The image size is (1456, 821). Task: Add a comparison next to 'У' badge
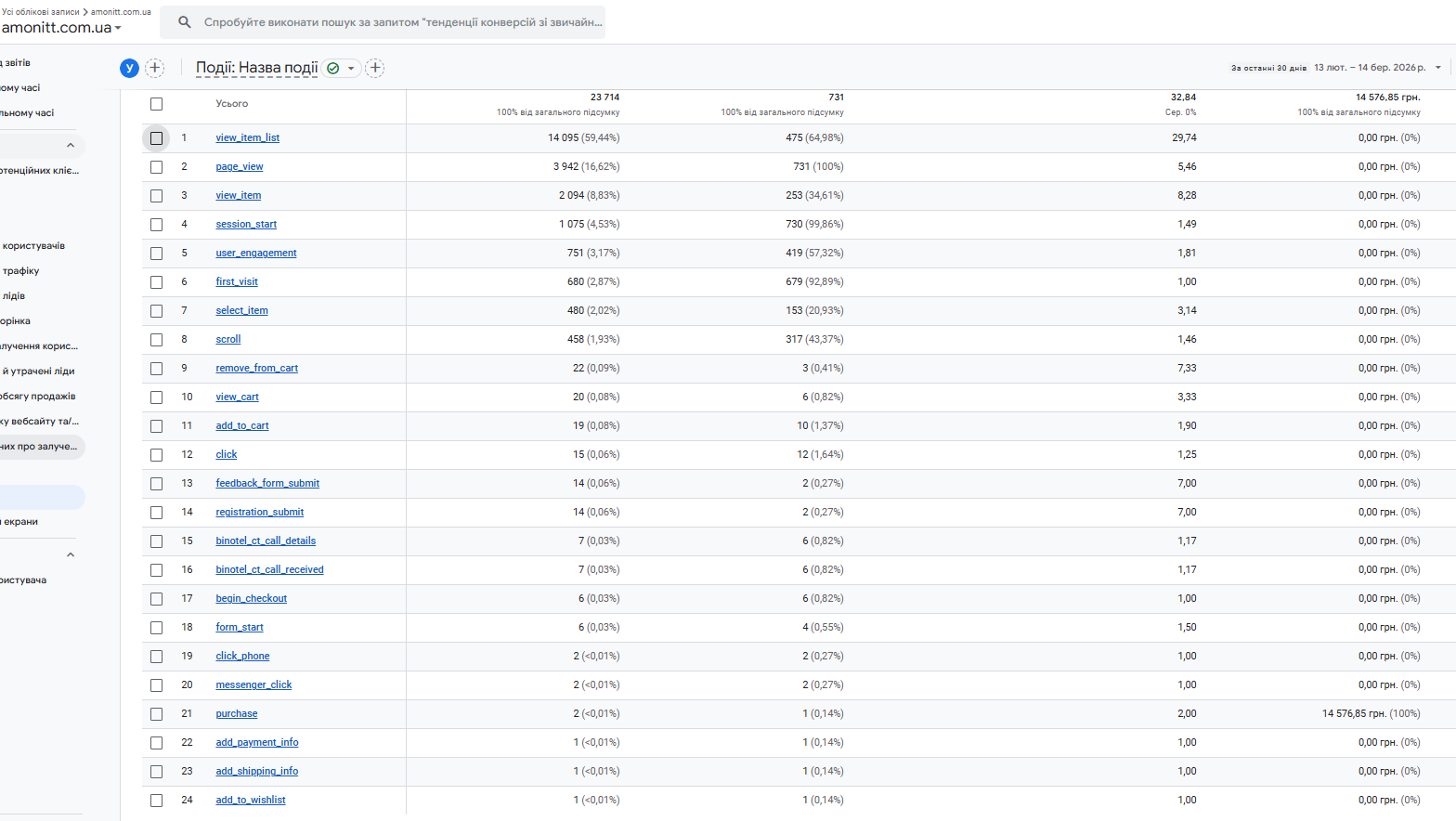[x=155, y=68]
